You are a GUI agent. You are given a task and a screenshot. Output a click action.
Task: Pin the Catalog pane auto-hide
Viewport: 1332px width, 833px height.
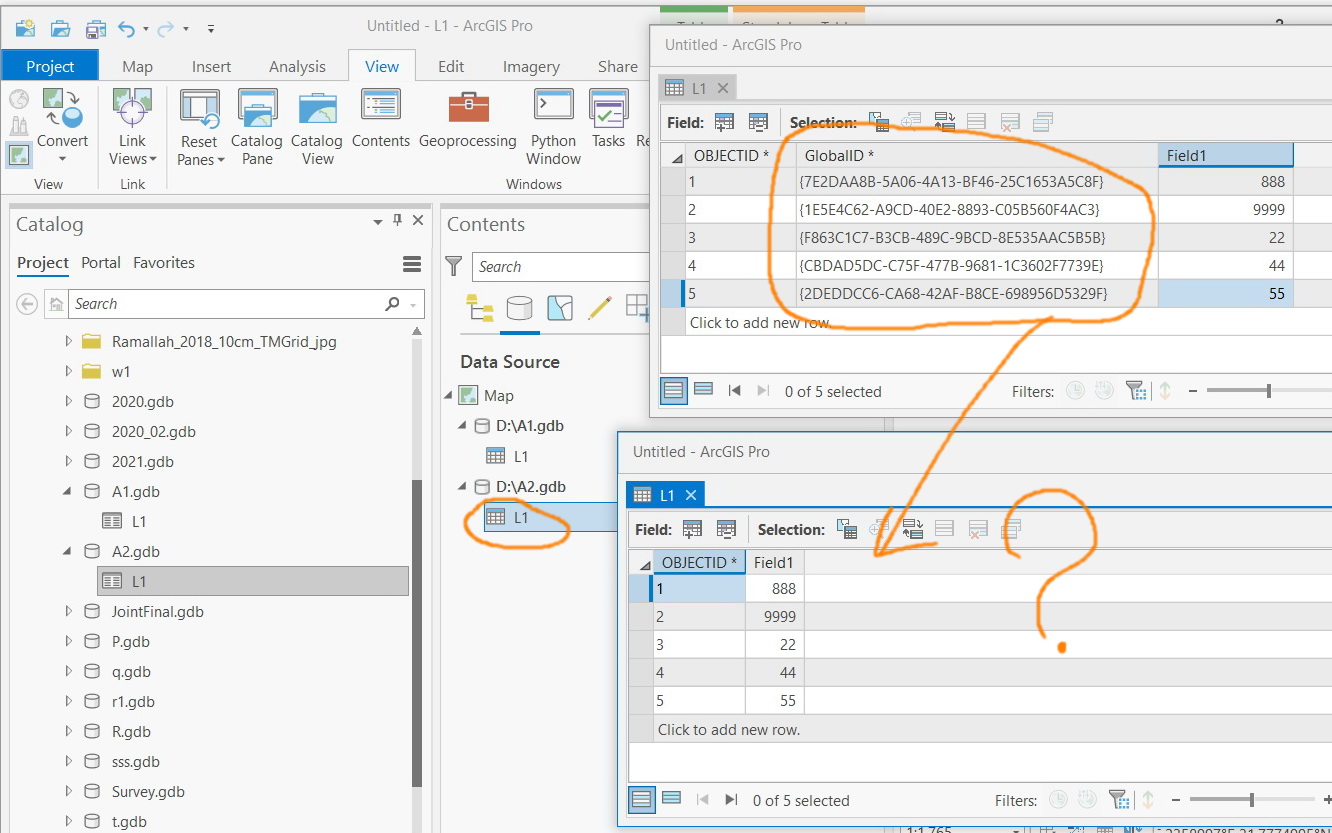[398, 221]
